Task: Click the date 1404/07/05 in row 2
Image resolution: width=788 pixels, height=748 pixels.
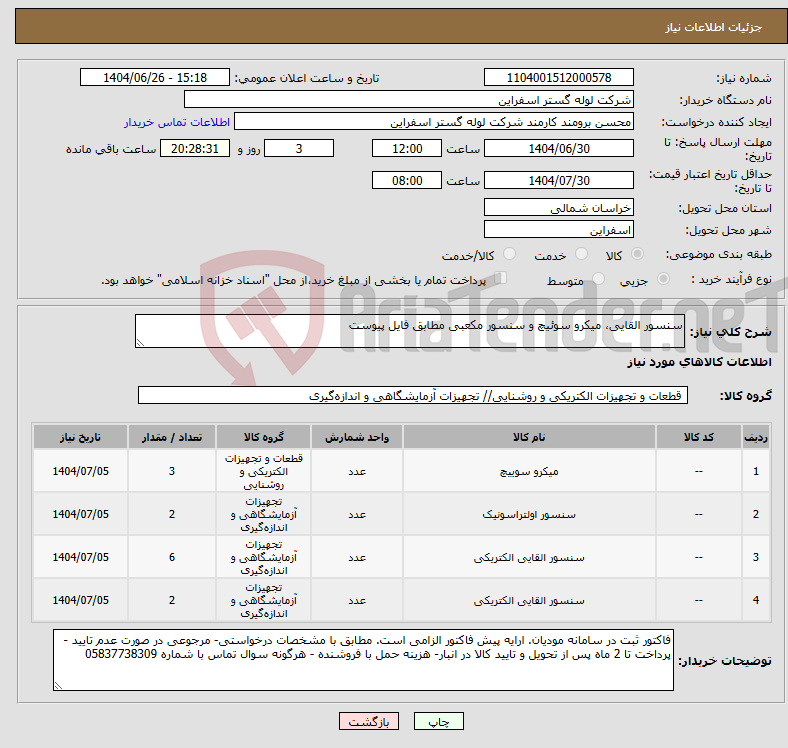Action: click(x=80, y=514)
